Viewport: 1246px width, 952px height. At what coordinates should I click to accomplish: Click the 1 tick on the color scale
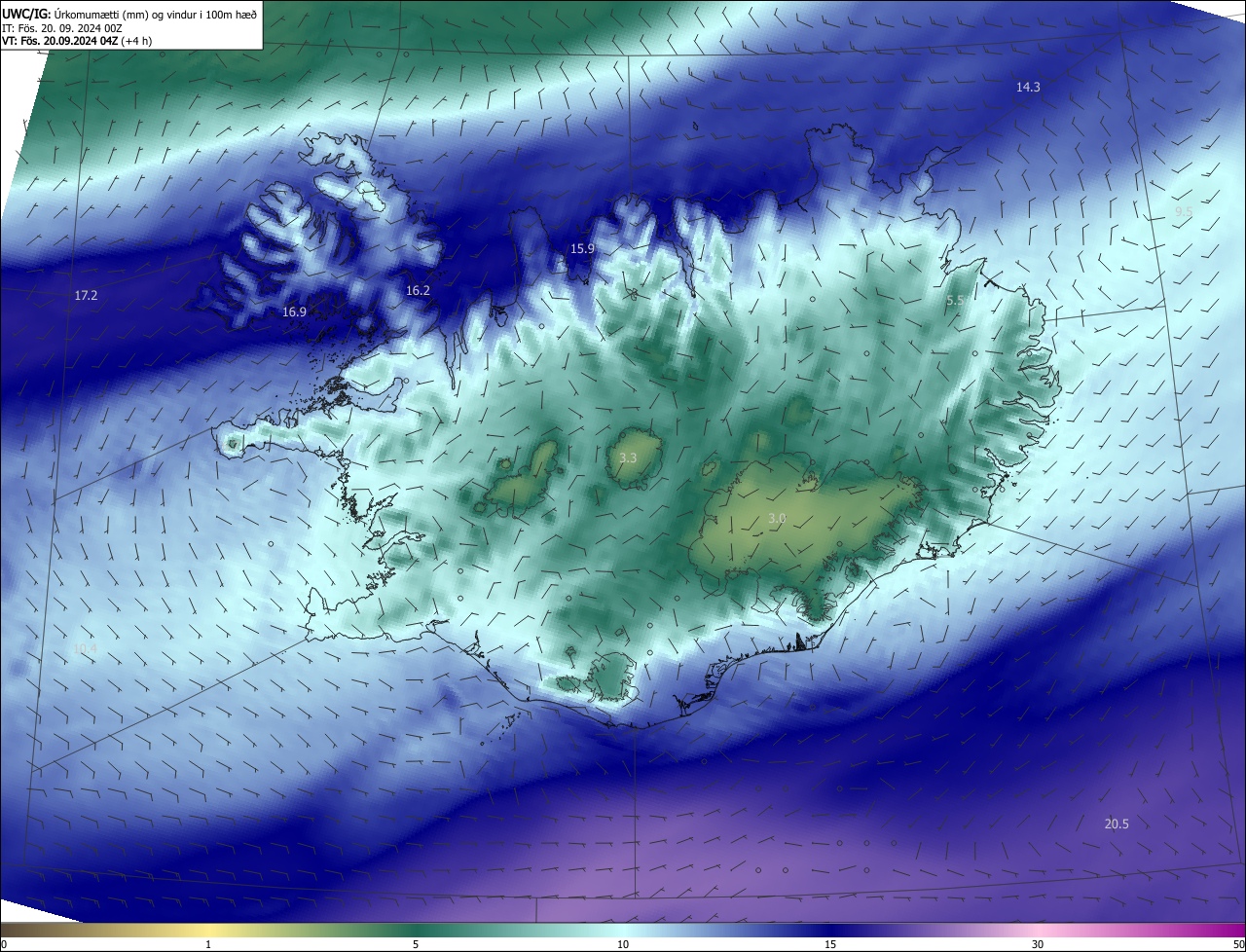pos(208,945)
